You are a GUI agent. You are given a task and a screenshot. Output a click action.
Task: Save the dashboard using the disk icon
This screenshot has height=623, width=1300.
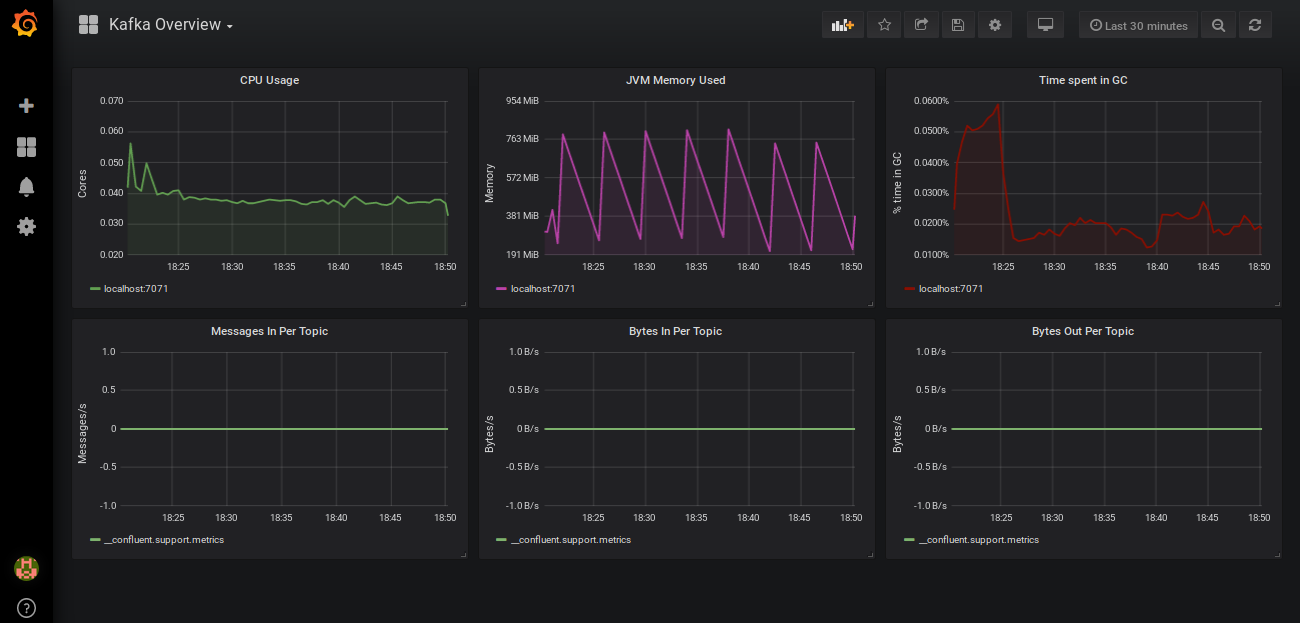957,24
